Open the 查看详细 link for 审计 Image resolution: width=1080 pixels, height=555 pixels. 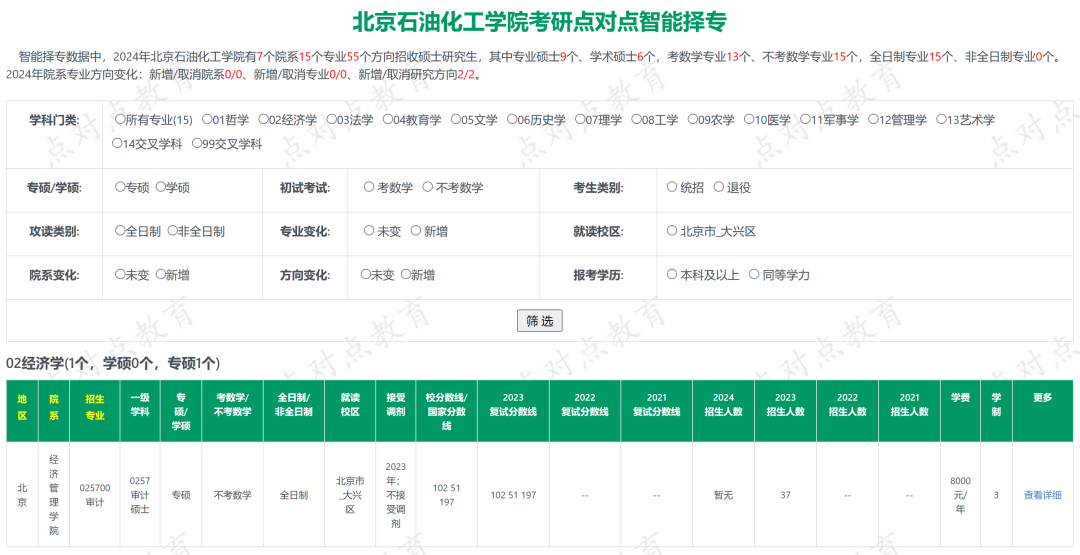(x=1042, y=495)
